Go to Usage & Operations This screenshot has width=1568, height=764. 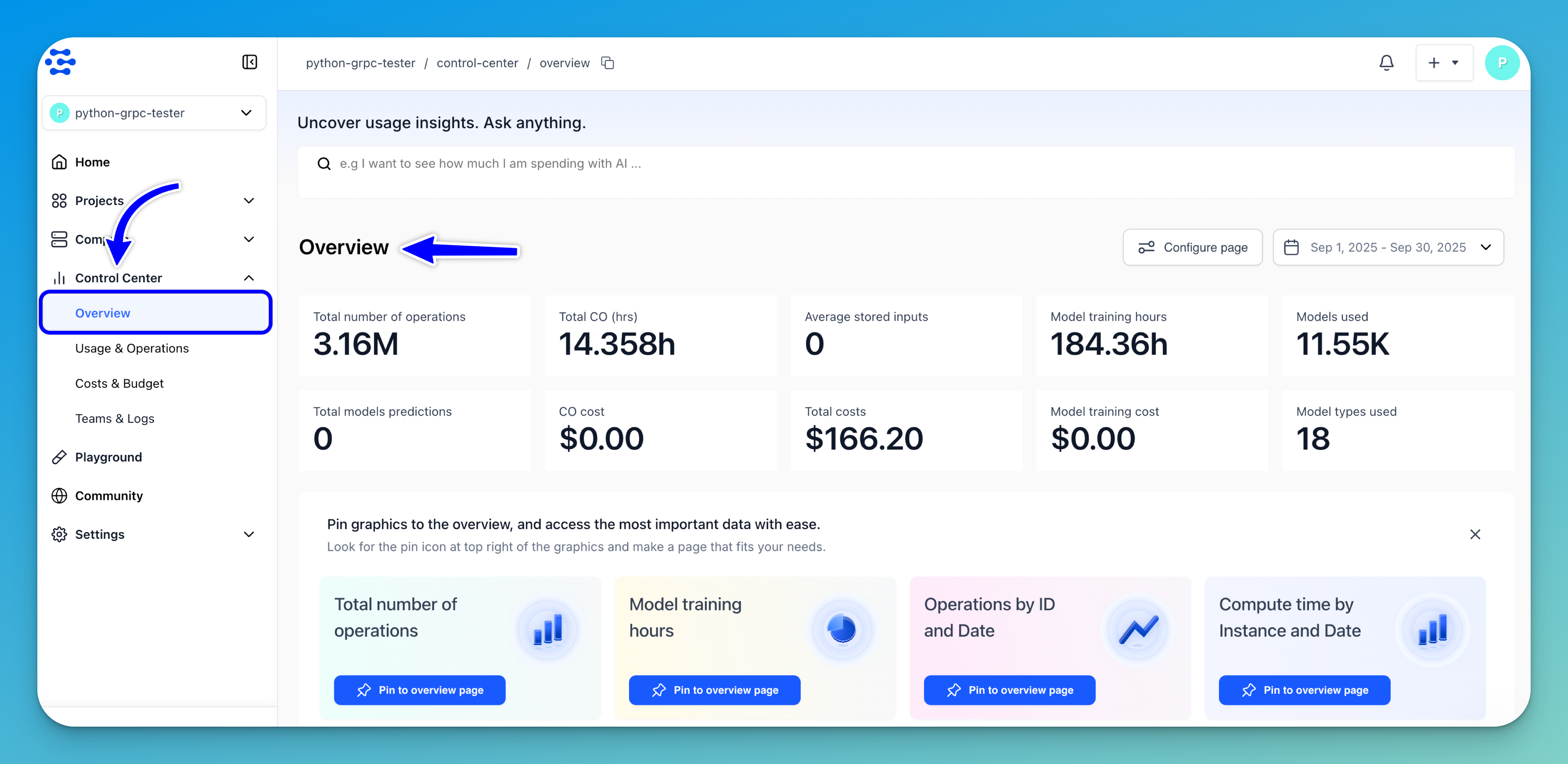132,348
